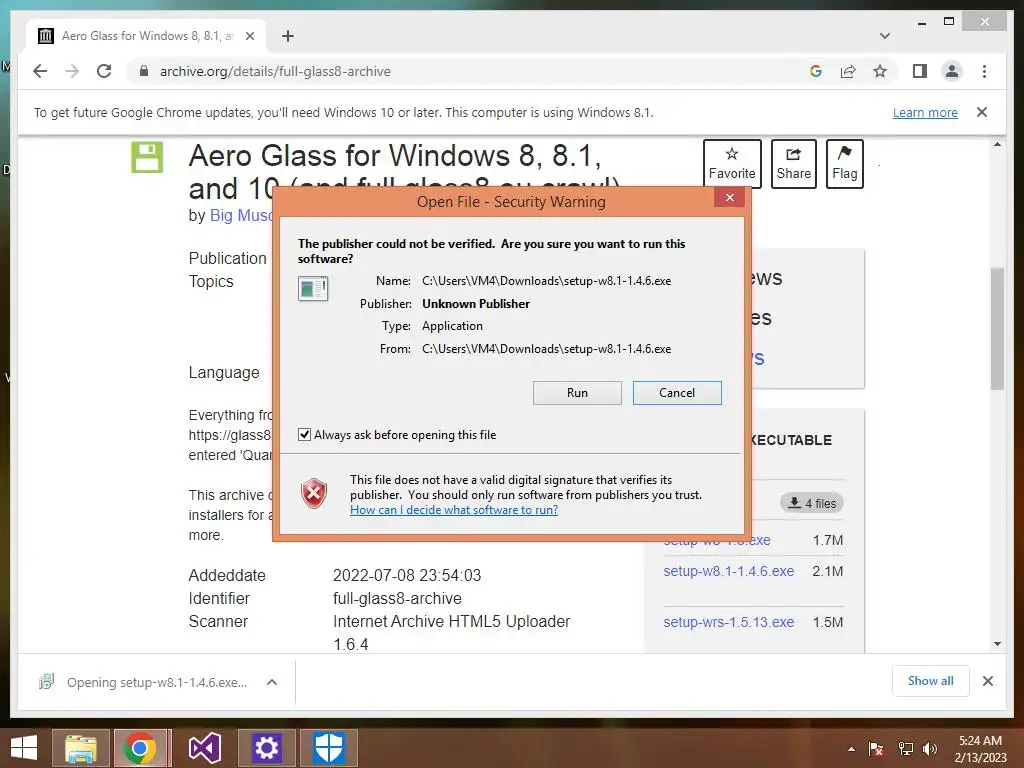Open Chrome three-dot menu
1024x768 pixels.
[x=984, y=71]
